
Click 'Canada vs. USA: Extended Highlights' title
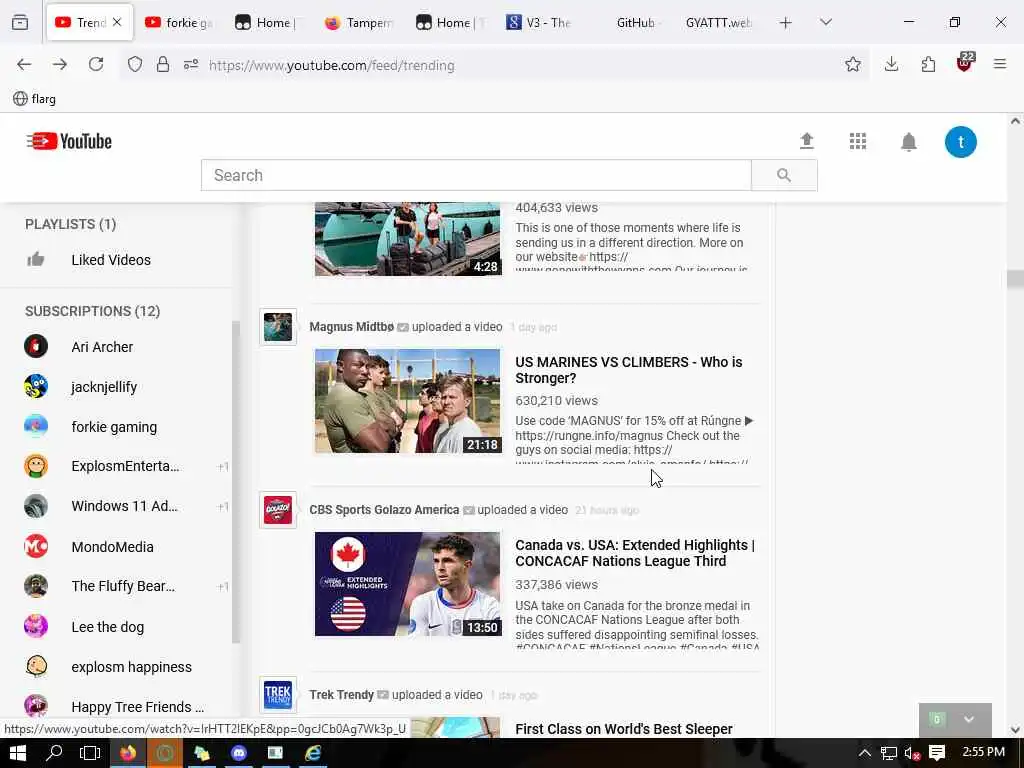point(635,553)
